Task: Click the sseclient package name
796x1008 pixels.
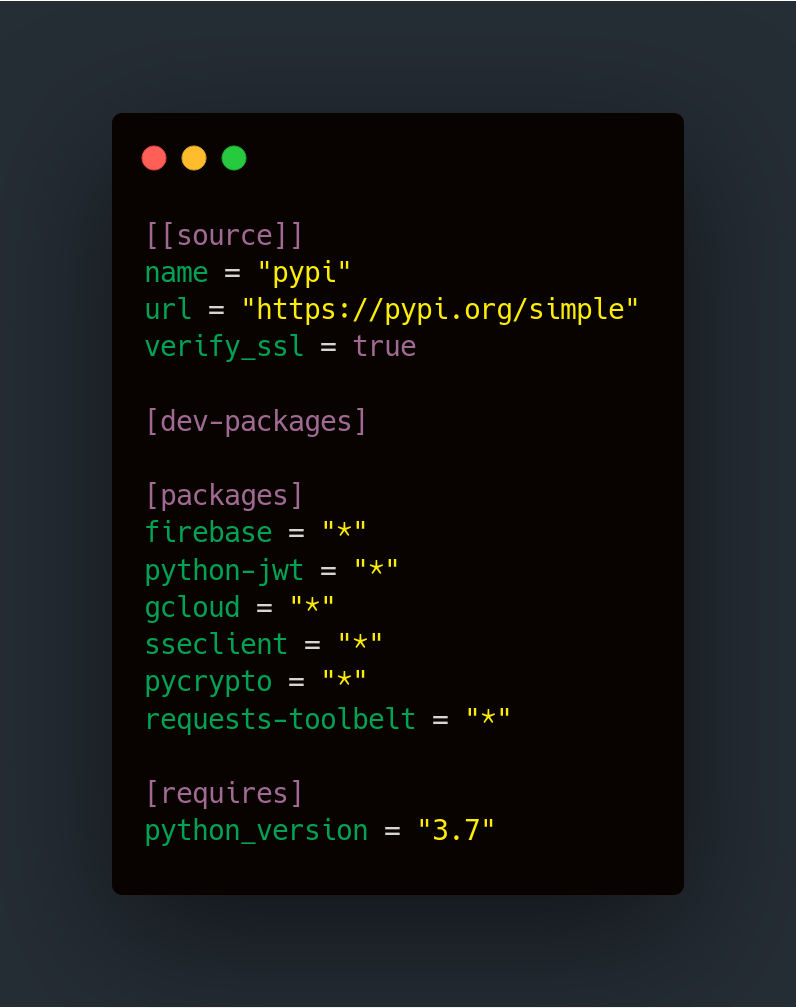Action: [216, 645]
